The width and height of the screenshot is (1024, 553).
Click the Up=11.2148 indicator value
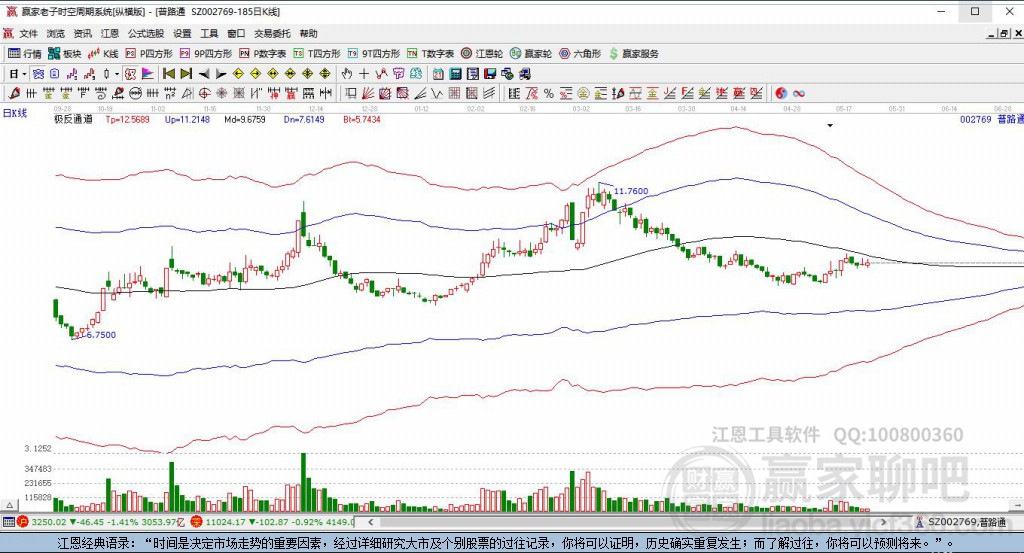pos(187,119)
